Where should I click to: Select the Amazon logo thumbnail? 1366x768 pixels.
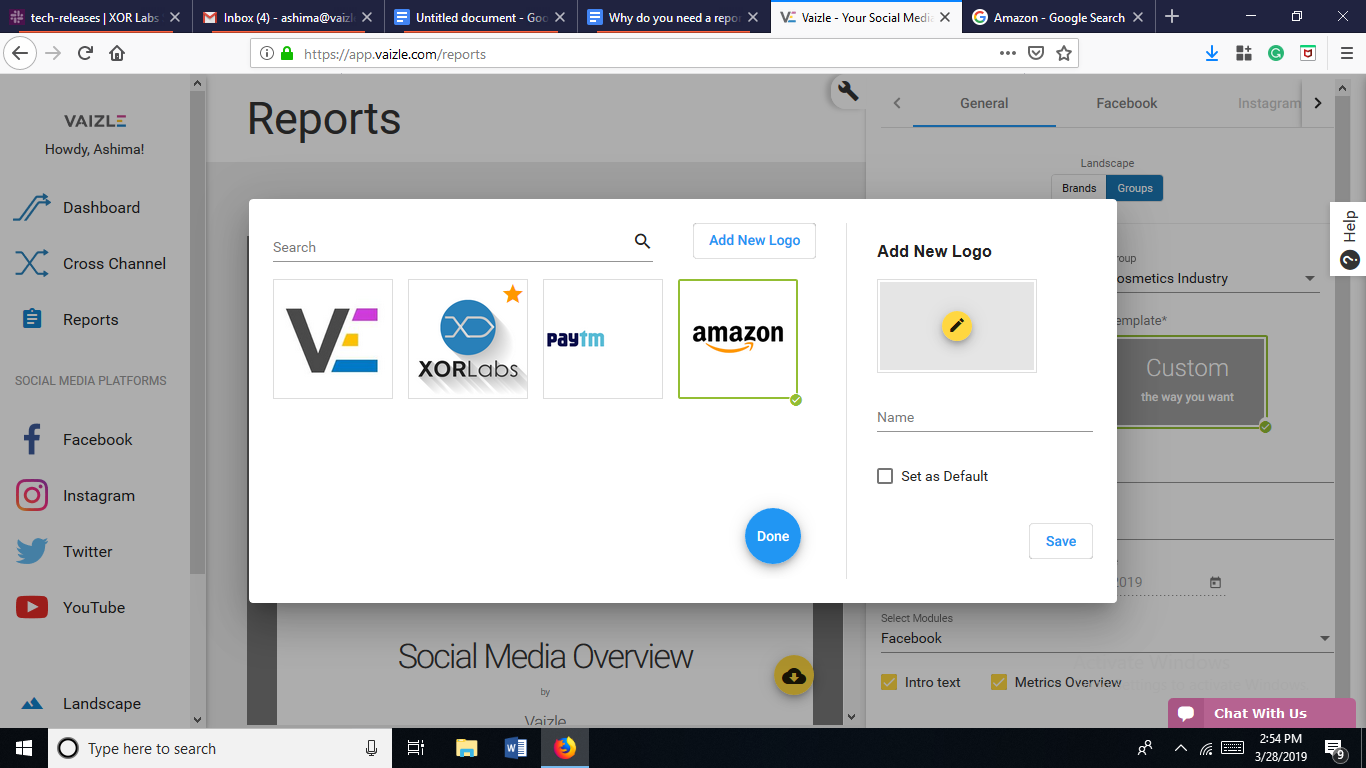point(738,339)
